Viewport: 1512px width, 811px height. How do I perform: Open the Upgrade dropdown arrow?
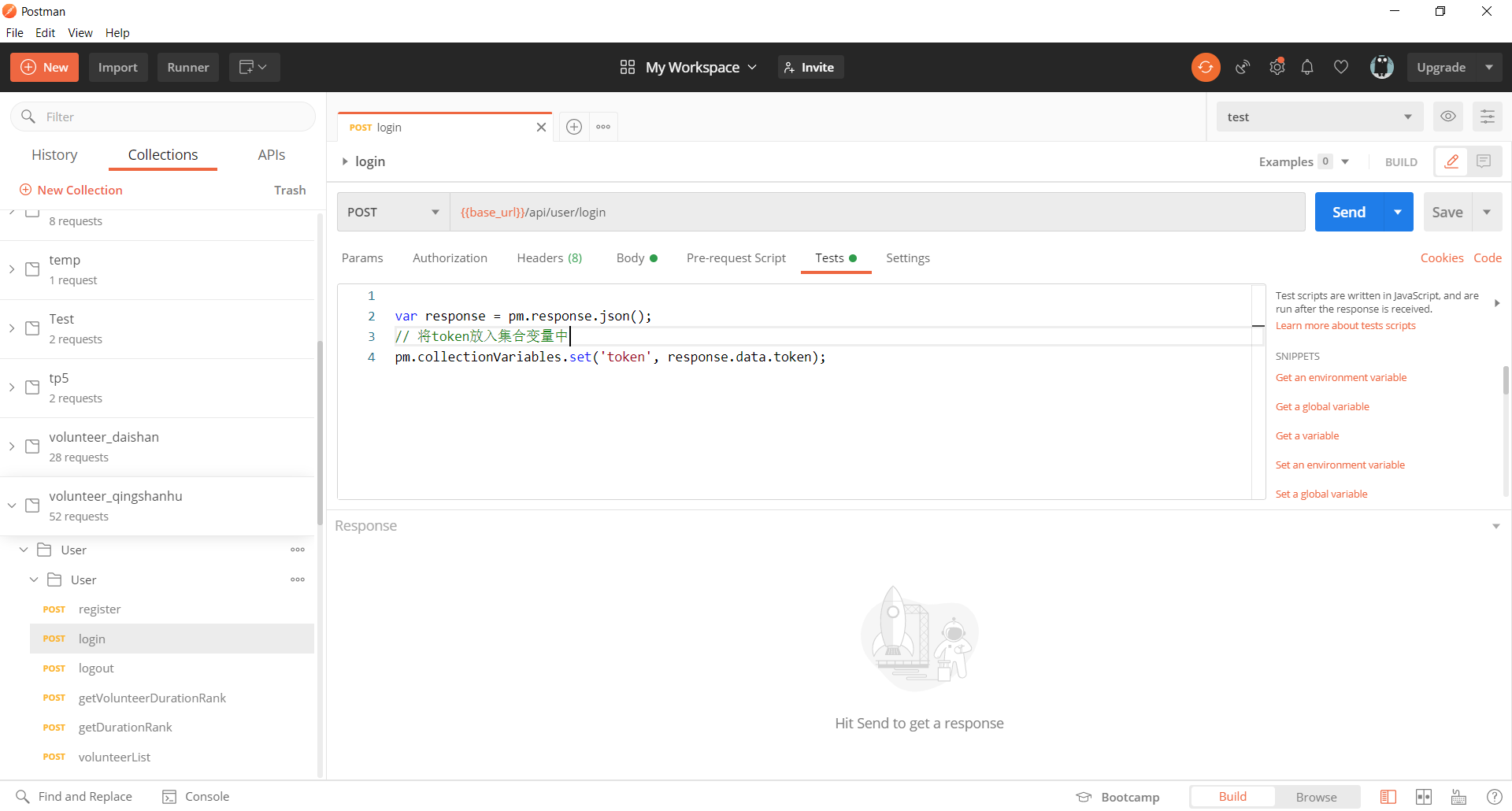1488,67
